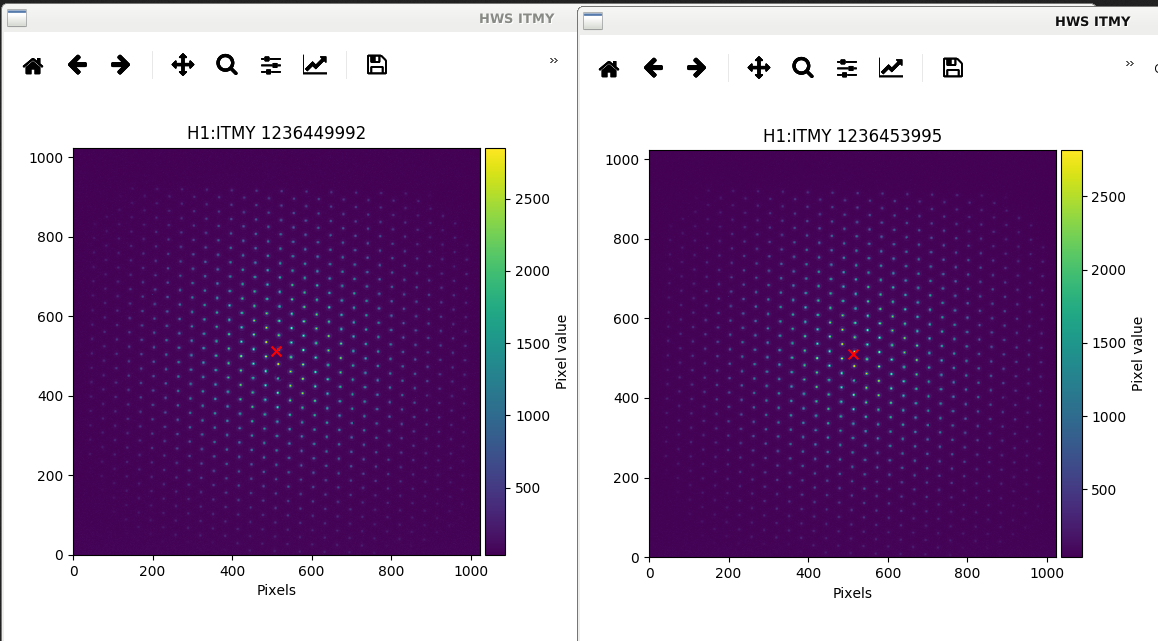Click Save figure disk icon in left window
1158x641 pixels.
[377, 65]
